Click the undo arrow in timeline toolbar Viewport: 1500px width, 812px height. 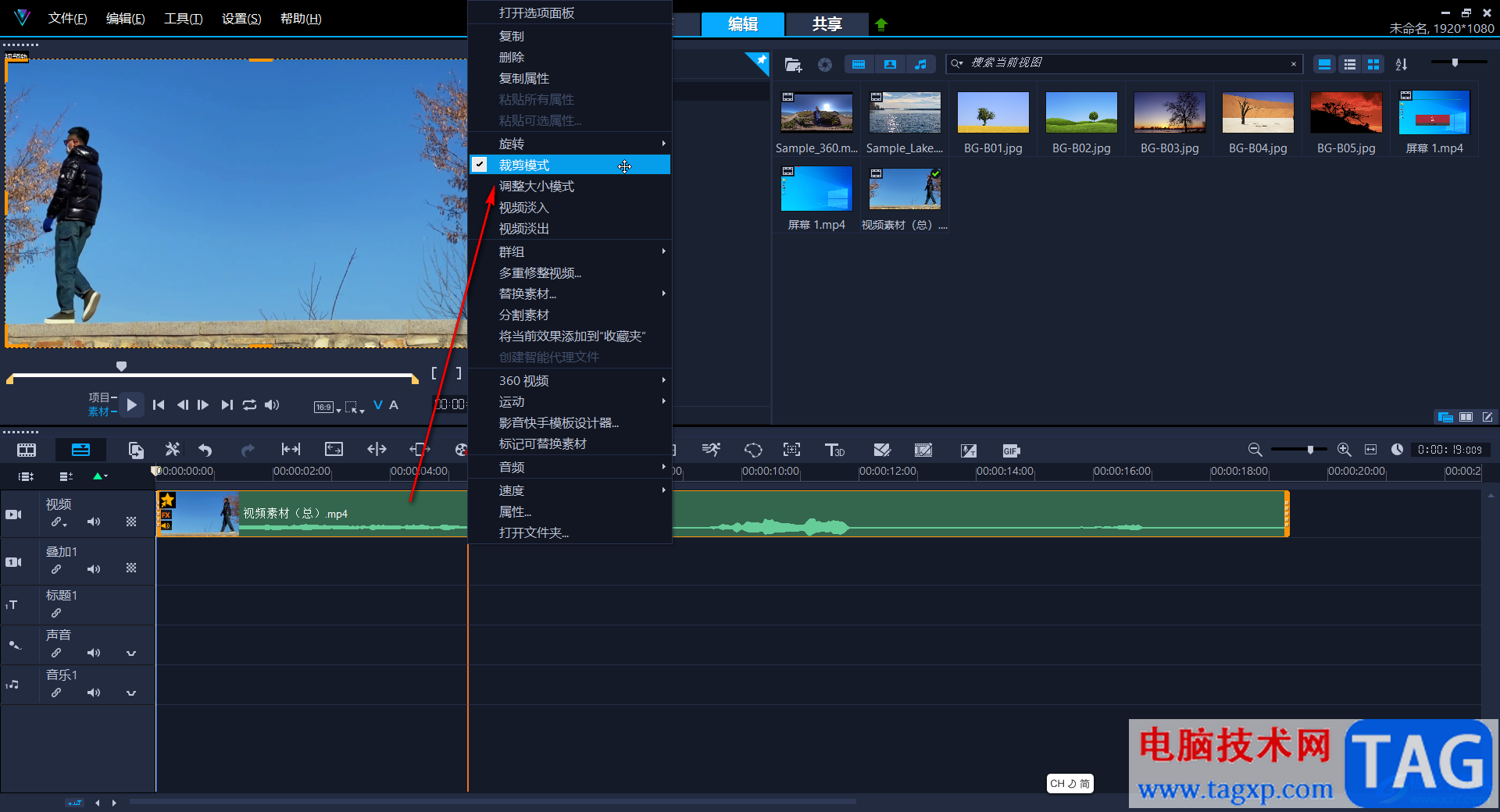pos(205,450)
